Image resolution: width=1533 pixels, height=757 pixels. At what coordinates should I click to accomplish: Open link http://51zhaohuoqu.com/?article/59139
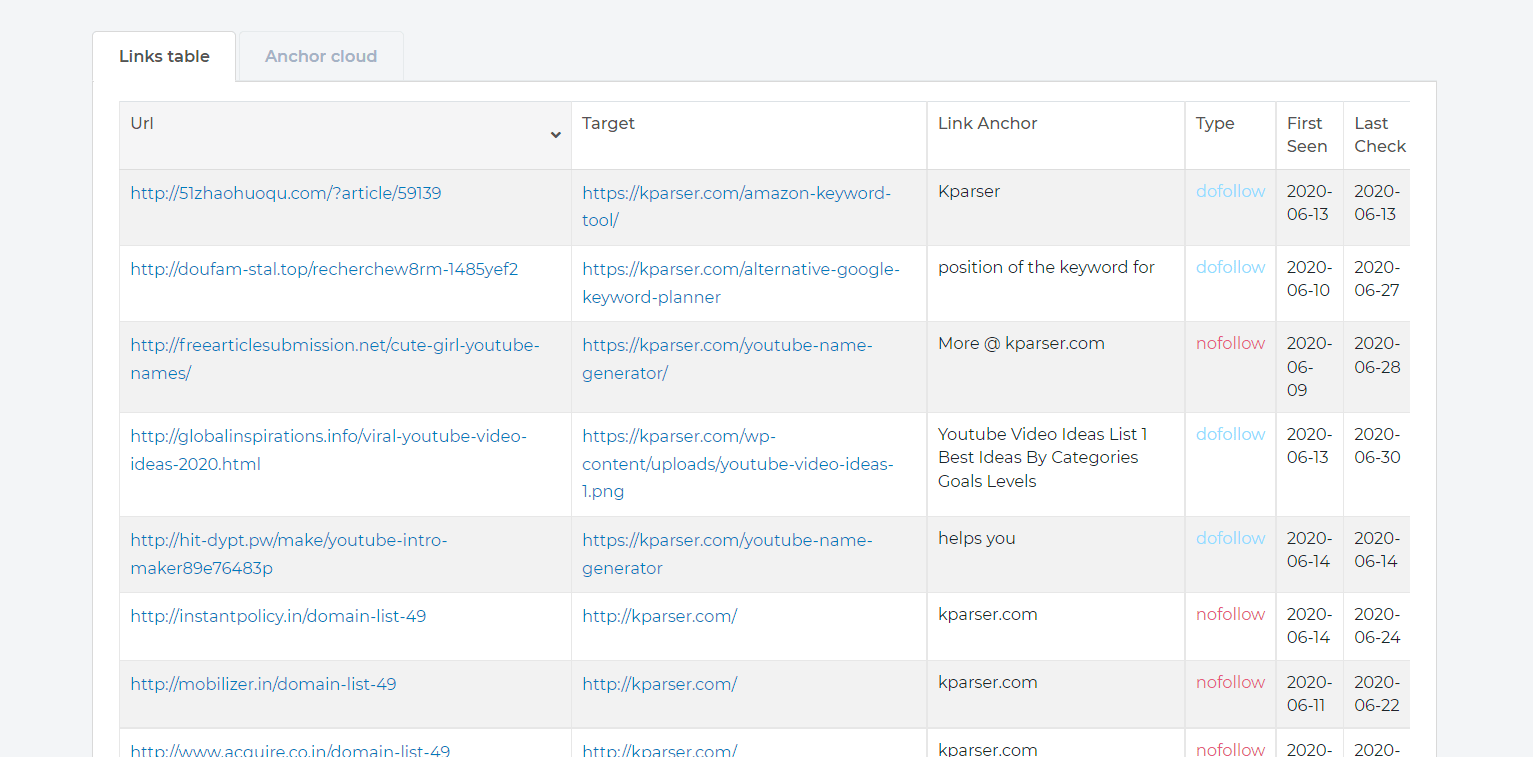click(x=285, y=193)
